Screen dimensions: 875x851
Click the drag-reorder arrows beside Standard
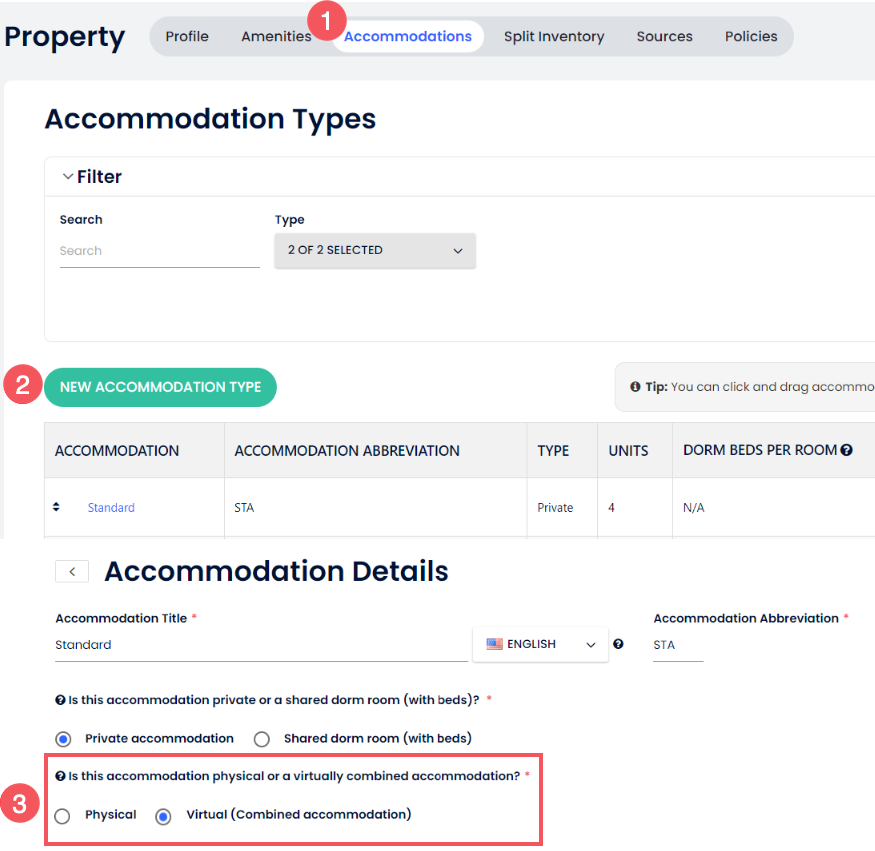point(56,507)
